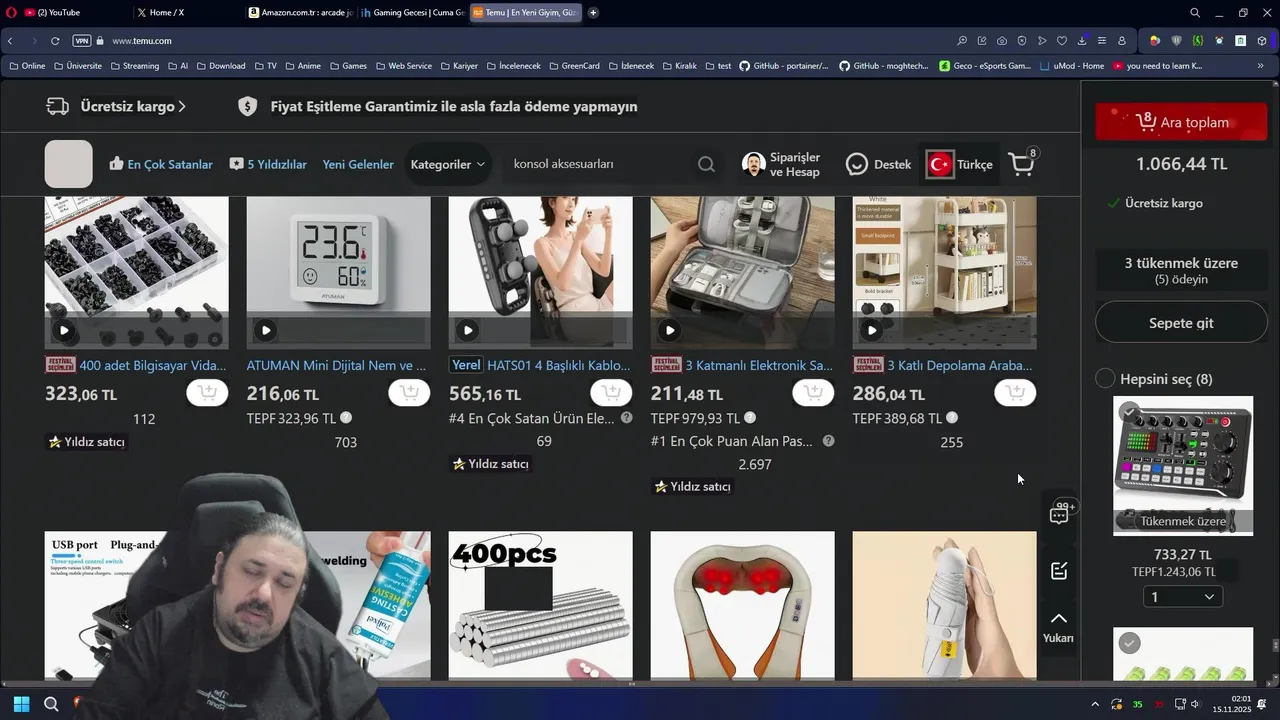Image resolution: width=1280 pixels, height=720 pixels.
Task: Click the heart bookmark icon in address bar
Action: [1062, 41]
